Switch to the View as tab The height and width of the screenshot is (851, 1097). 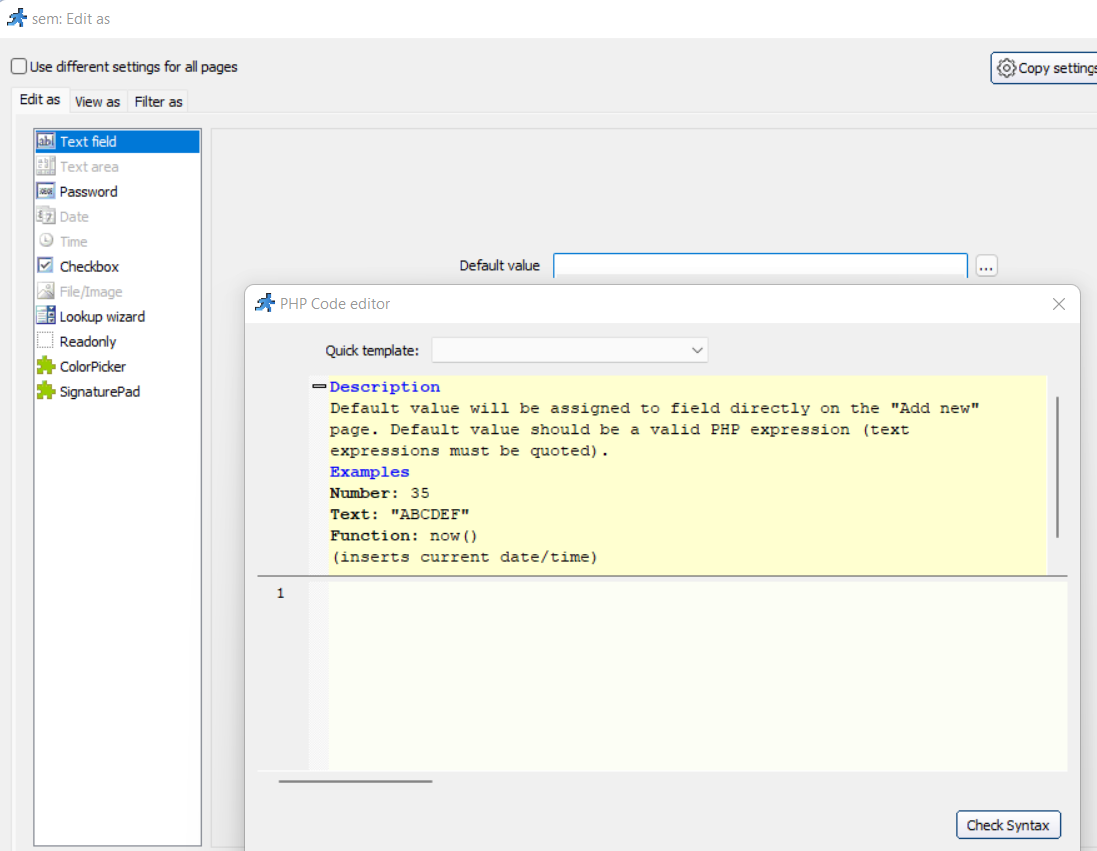[97, 101]
